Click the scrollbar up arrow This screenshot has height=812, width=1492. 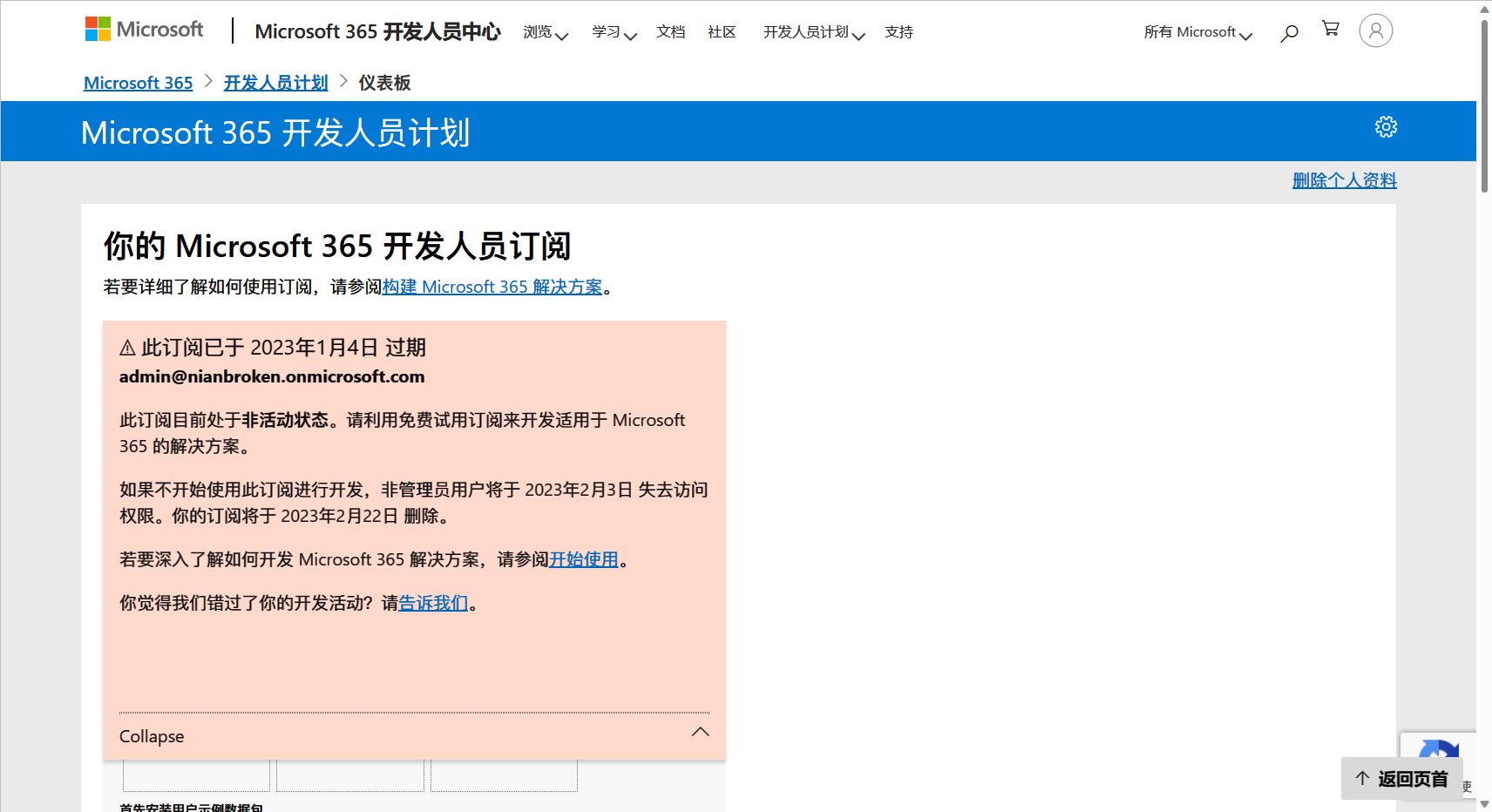pos(1484,9)
